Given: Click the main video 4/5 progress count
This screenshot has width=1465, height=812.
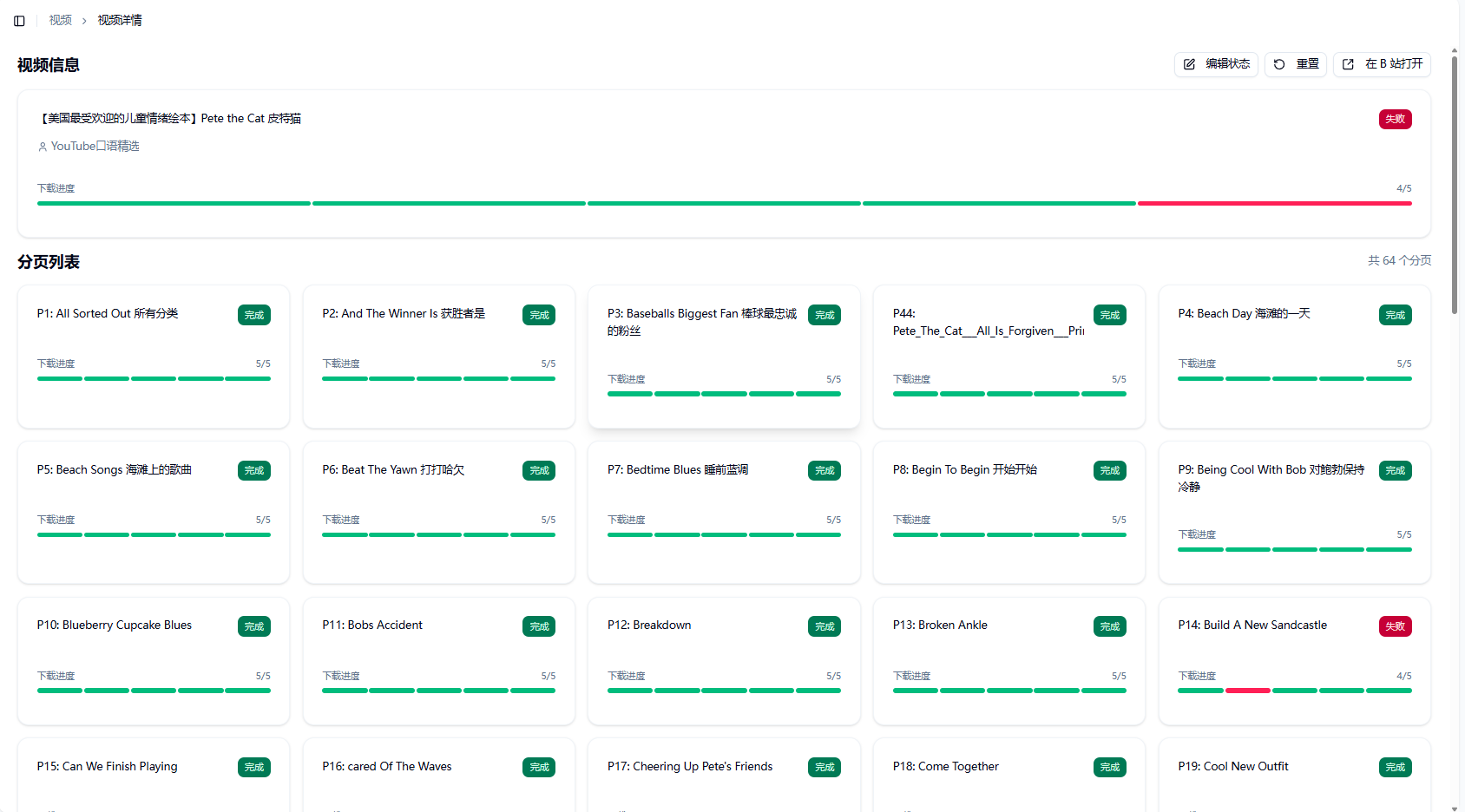Looking at the screenshot, I should [1404, 188].
